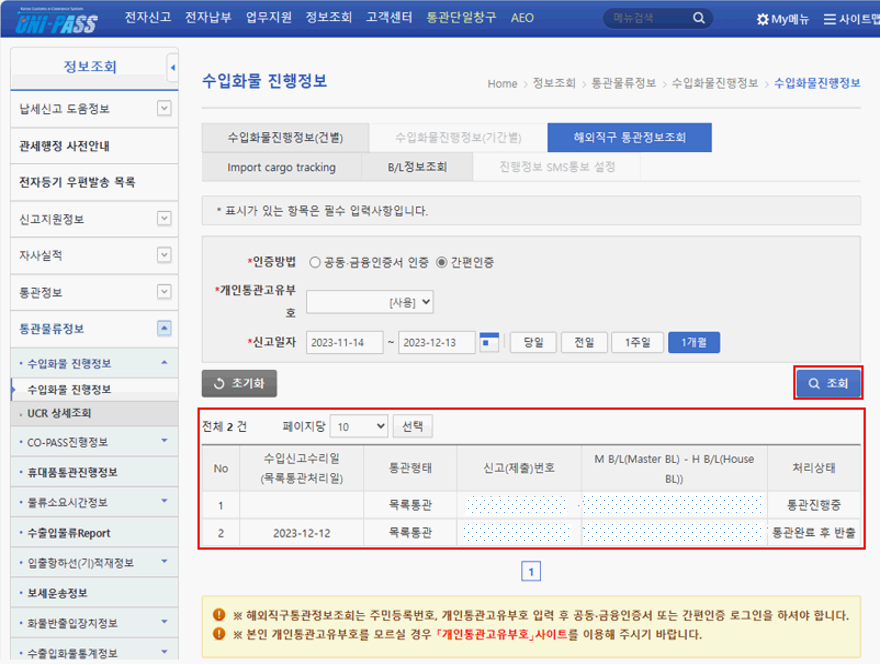
Task: Open 업무지원 top menu
Action: tap(269, 18)
